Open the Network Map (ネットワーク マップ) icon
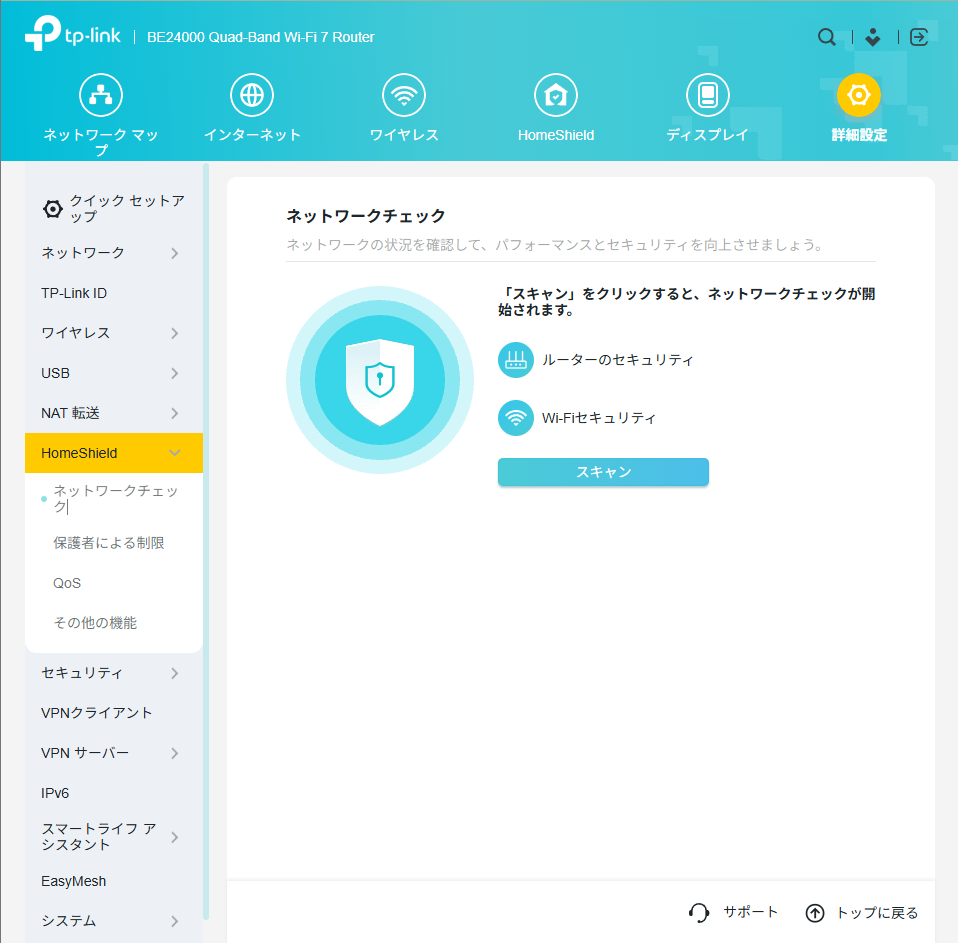This screenshot has height=943, width=958. (101, 95)
